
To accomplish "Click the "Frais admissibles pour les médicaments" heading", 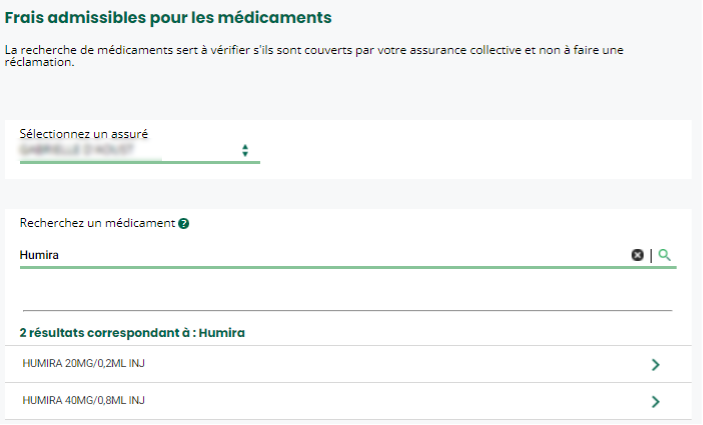I will pyautogui.click(x=168, y=18).
